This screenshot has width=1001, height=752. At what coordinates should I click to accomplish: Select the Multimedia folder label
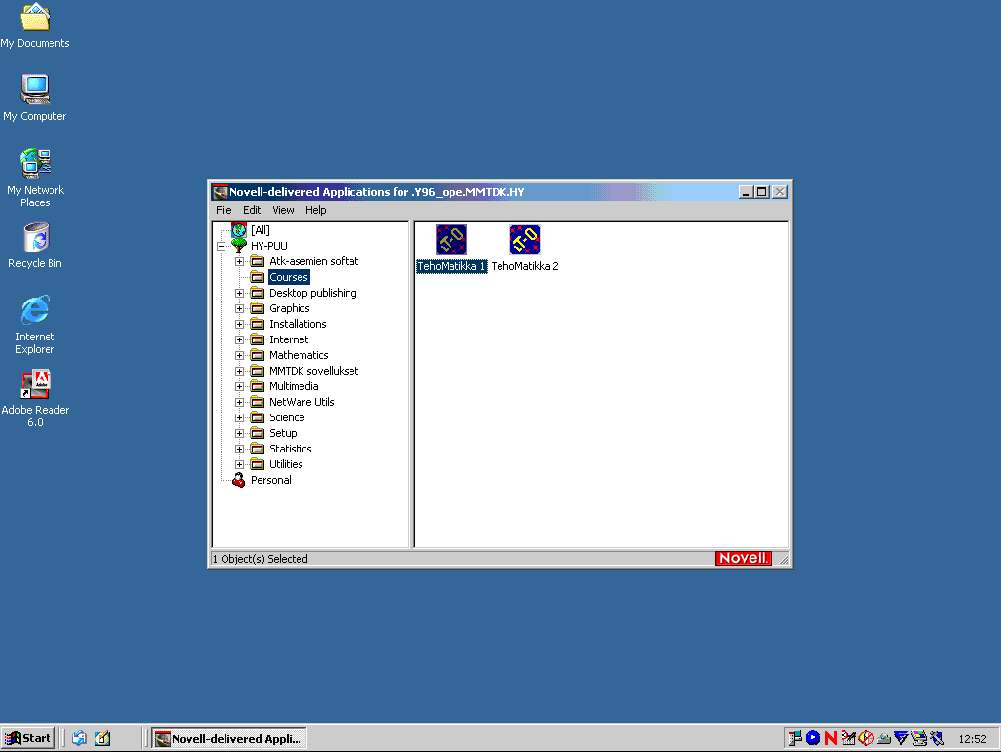coord(294,386)
